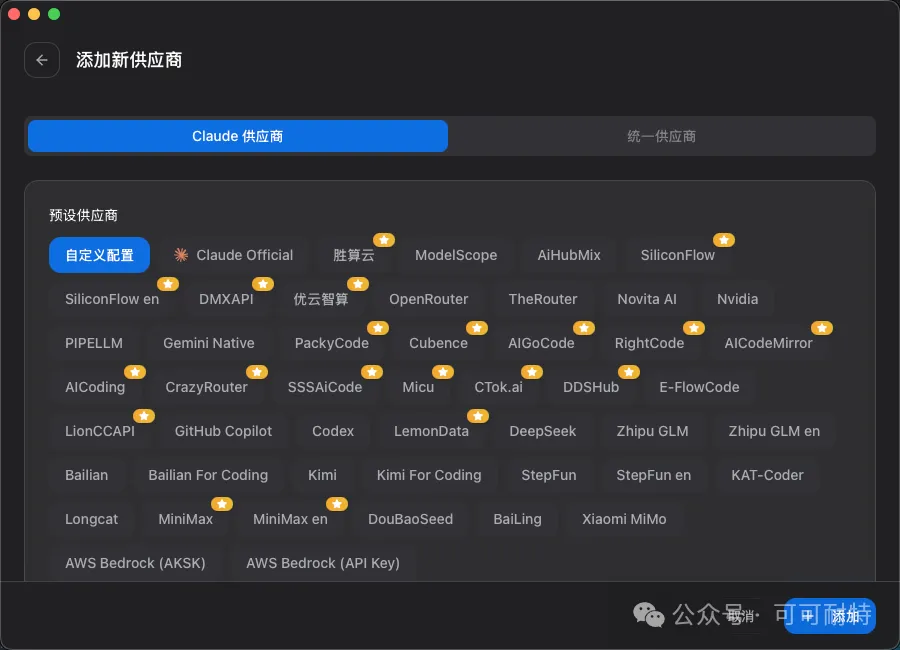Select PackyCode provider

(x=332, y=343)
